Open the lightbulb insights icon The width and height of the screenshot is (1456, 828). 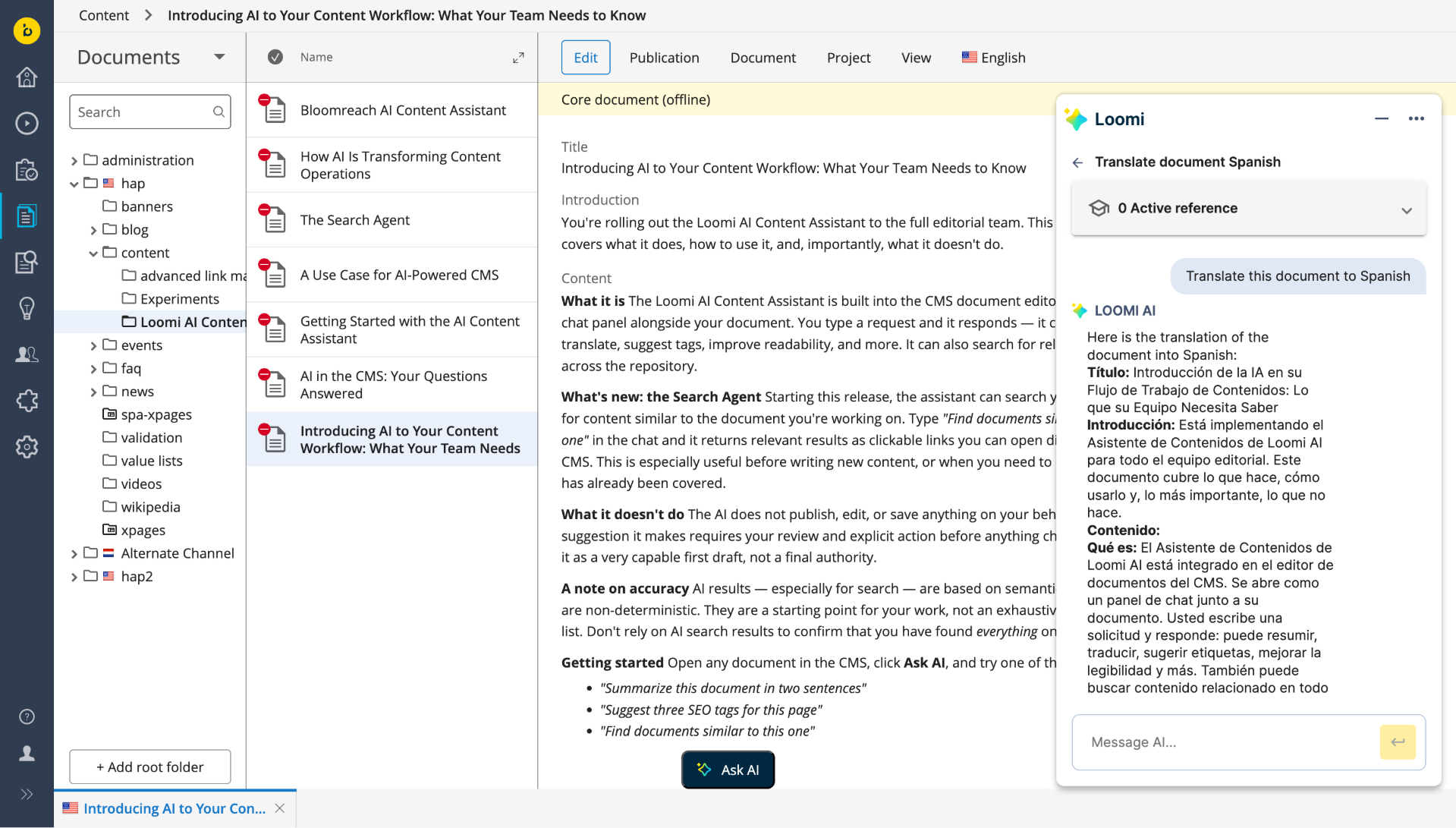(x=27, y=308)
